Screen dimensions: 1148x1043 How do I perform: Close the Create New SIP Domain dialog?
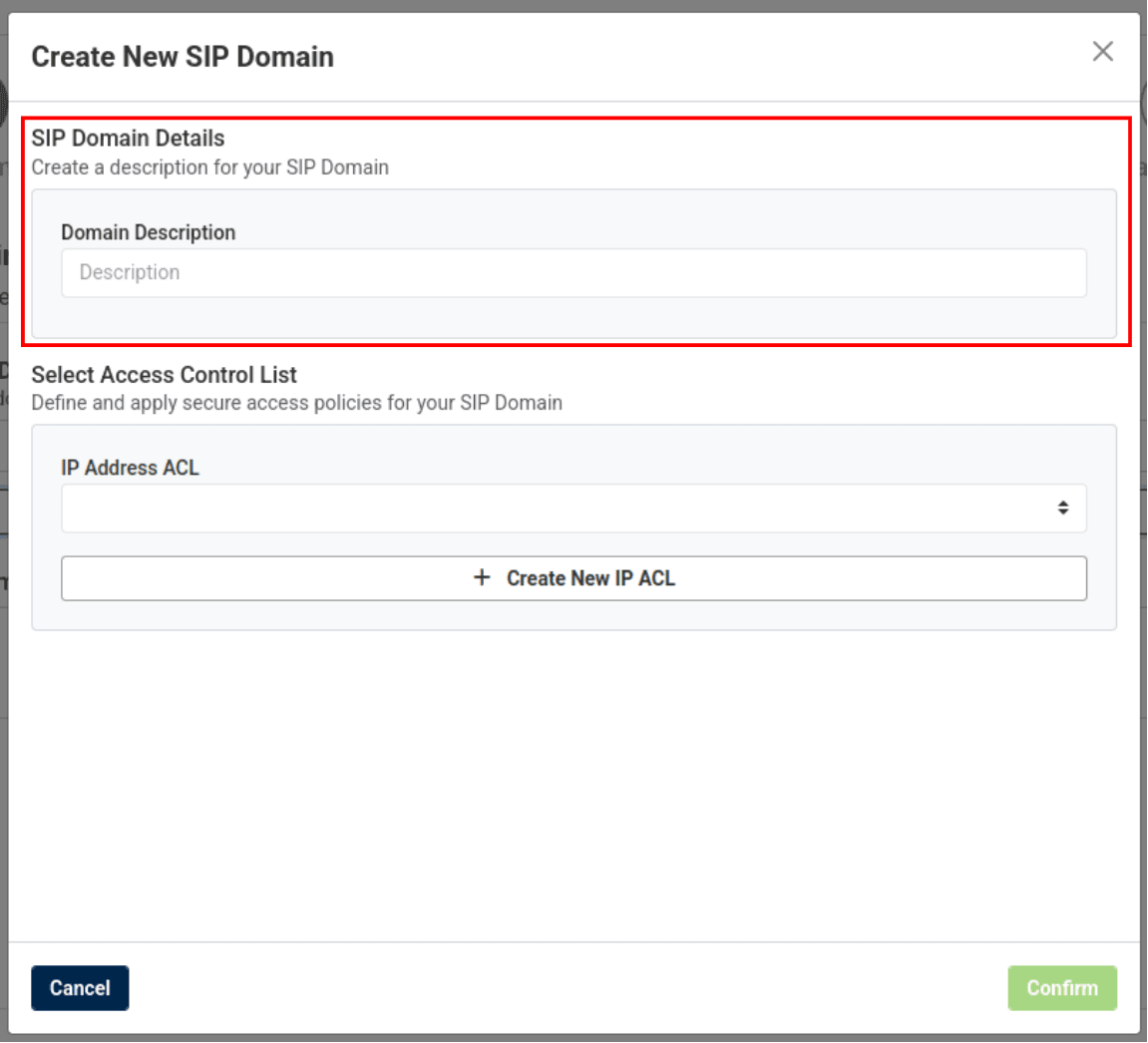pyautogui.click(x=1102, y=52)
